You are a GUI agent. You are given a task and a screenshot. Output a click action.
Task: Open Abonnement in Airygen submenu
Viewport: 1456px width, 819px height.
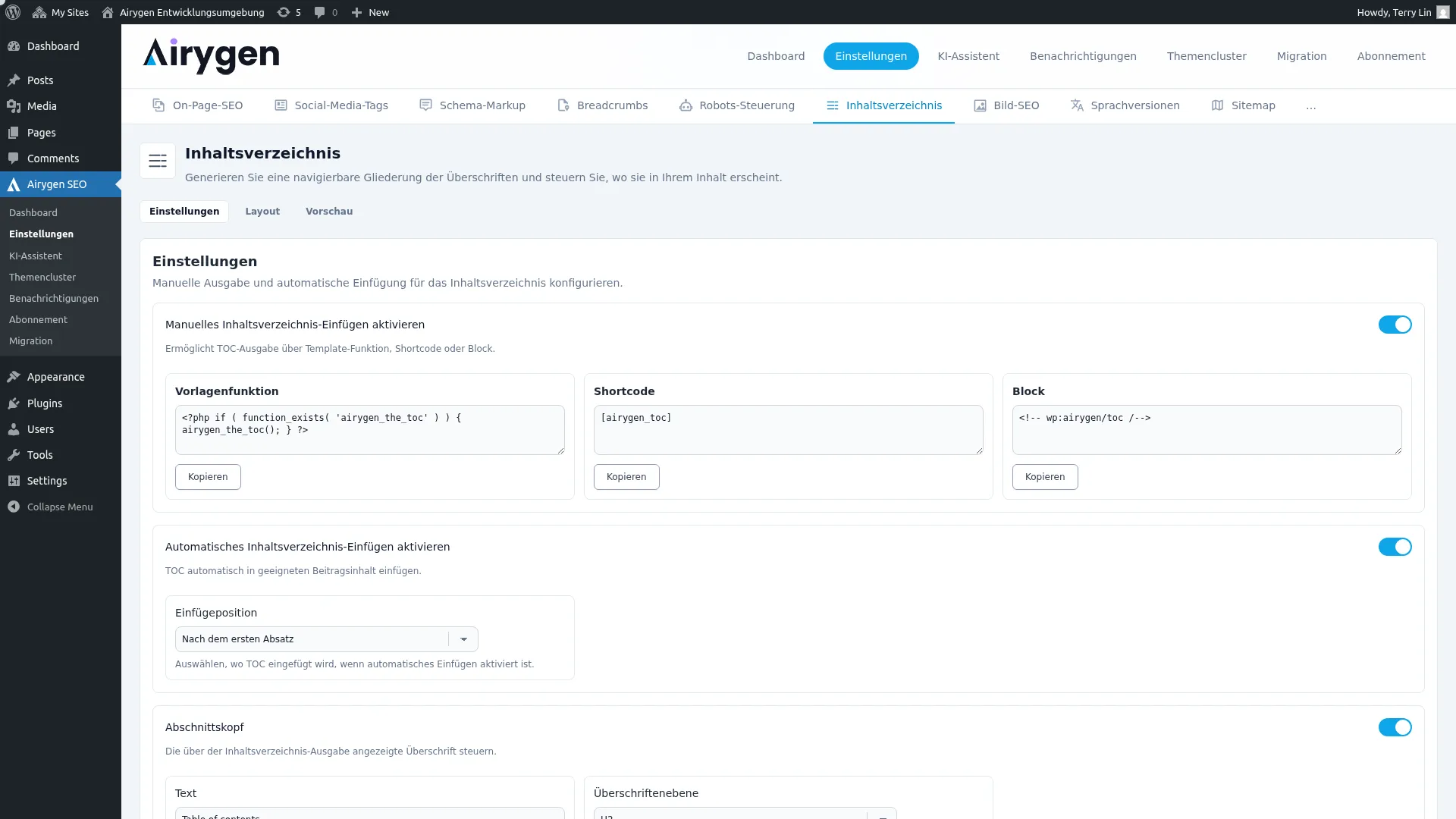(x=38, y=320)
